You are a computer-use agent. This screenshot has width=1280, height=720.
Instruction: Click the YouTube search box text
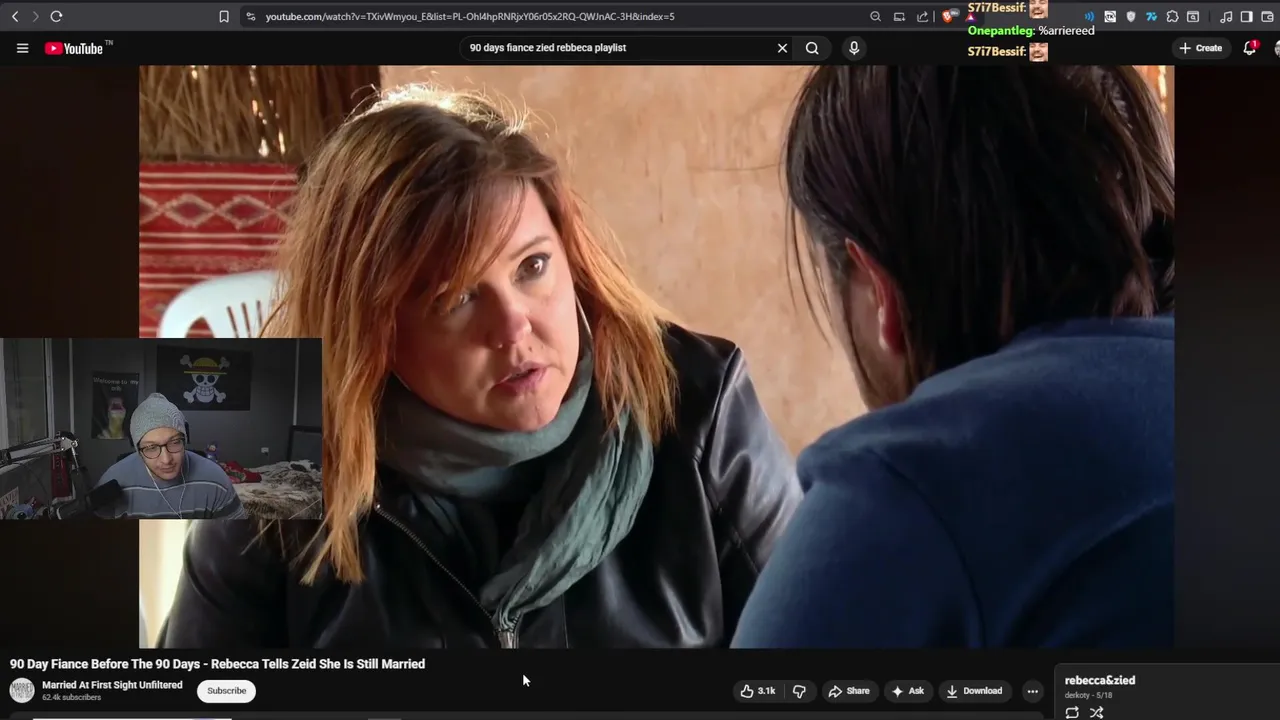tap(548, 48)
